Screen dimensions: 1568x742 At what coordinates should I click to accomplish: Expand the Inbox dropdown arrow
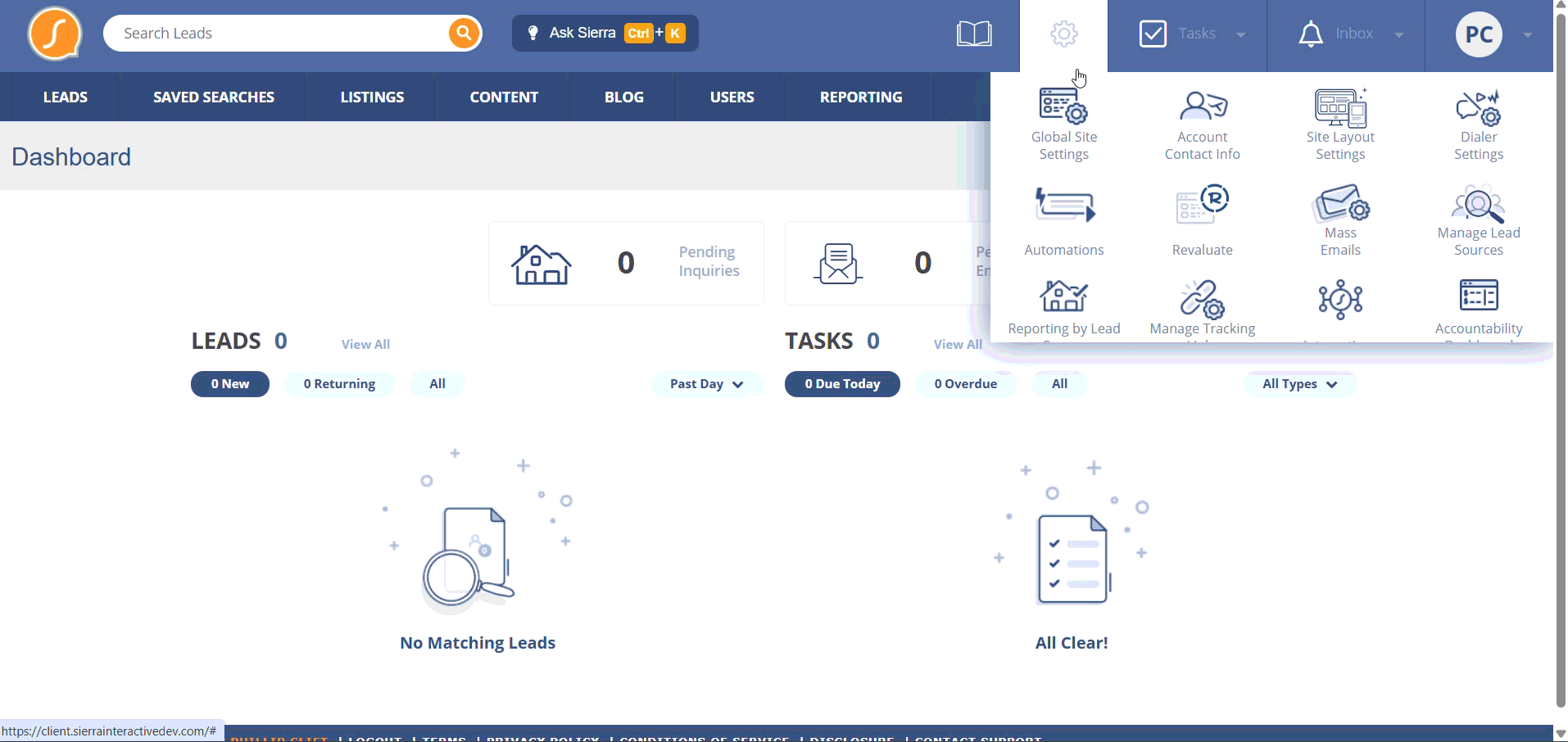[1399, 34]
